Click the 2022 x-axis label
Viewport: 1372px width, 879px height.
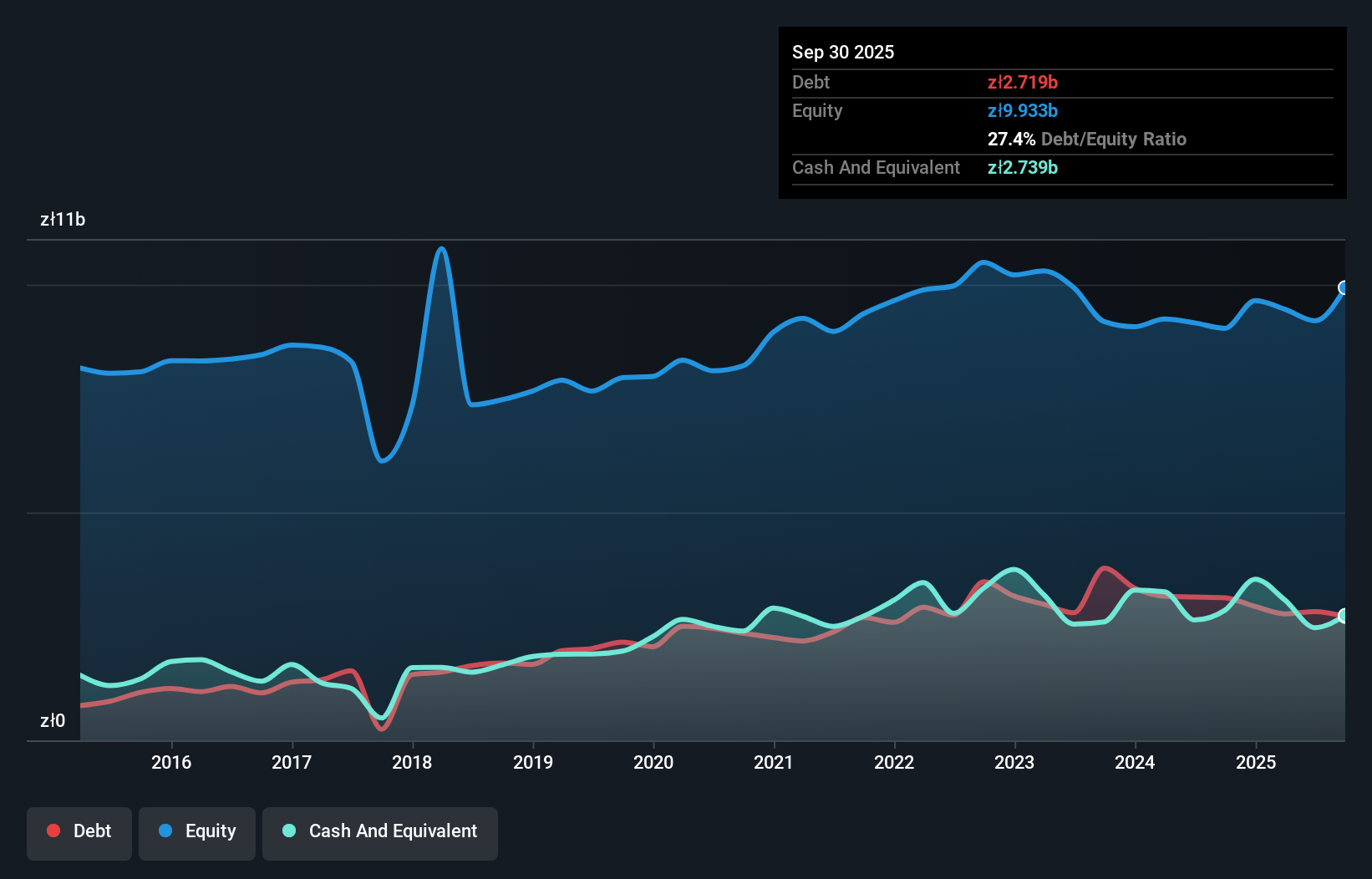(x=894, y=762)
